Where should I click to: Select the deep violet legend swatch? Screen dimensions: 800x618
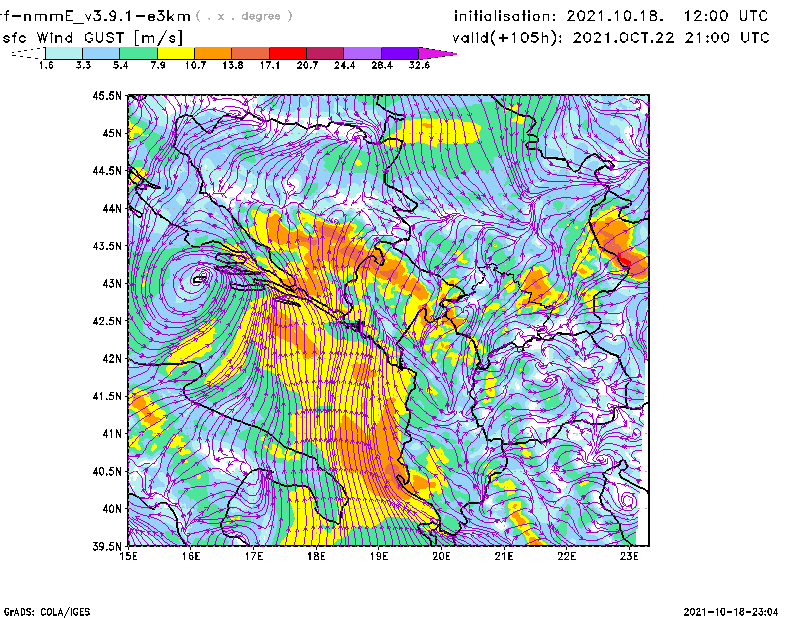(400, 53)
